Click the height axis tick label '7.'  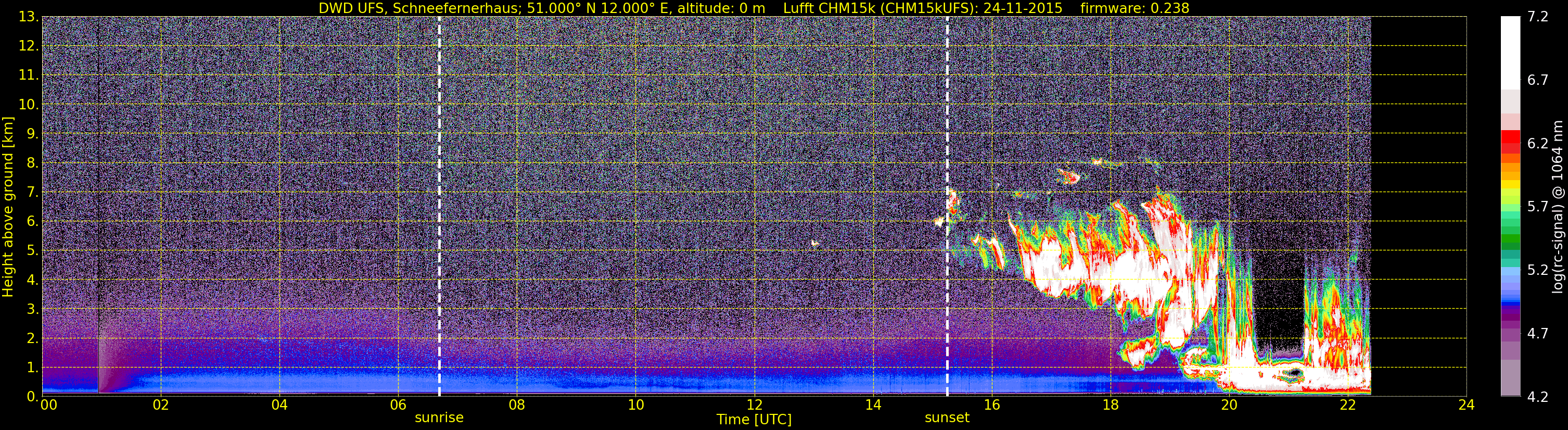point(33,193)
